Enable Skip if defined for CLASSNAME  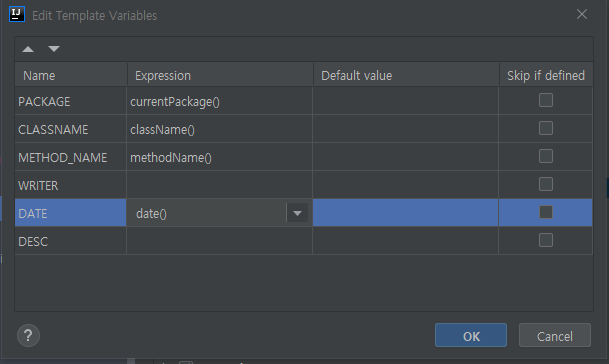pos(546,128)
